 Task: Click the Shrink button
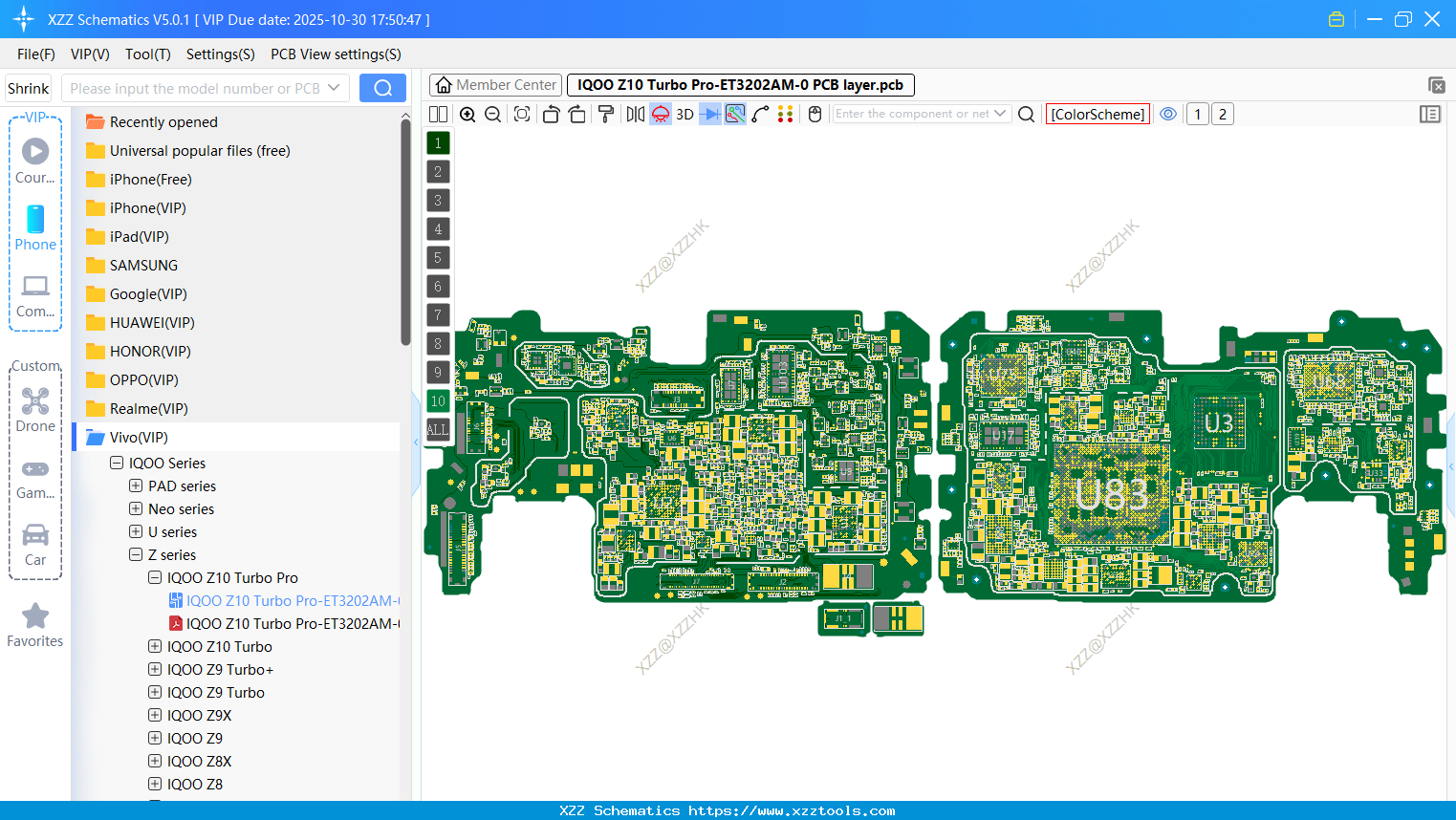[x=29, y=88]
